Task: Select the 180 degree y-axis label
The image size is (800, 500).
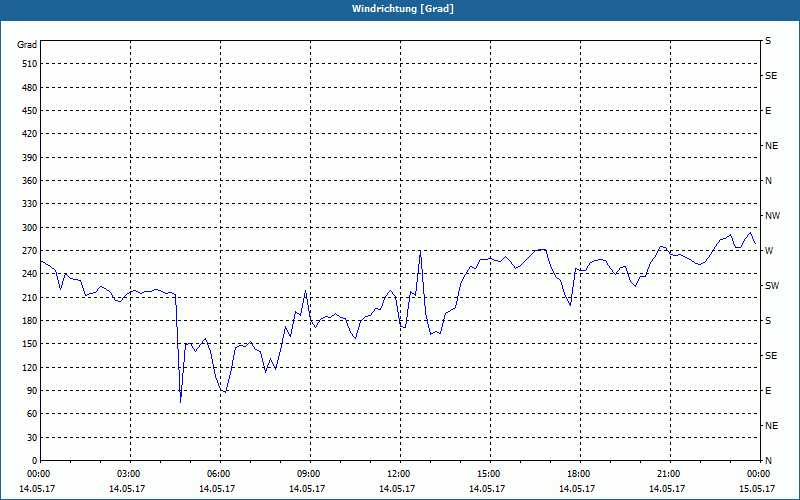Action: click(28, 321)
